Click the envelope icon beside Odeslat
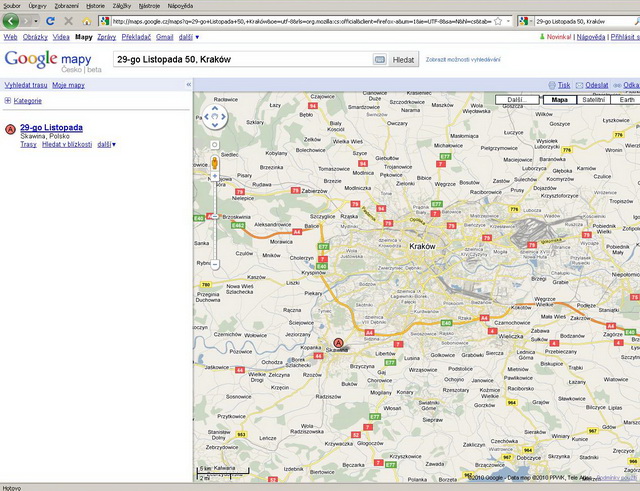The height and width of the screenshot is (491, 640). click(579, 85)
